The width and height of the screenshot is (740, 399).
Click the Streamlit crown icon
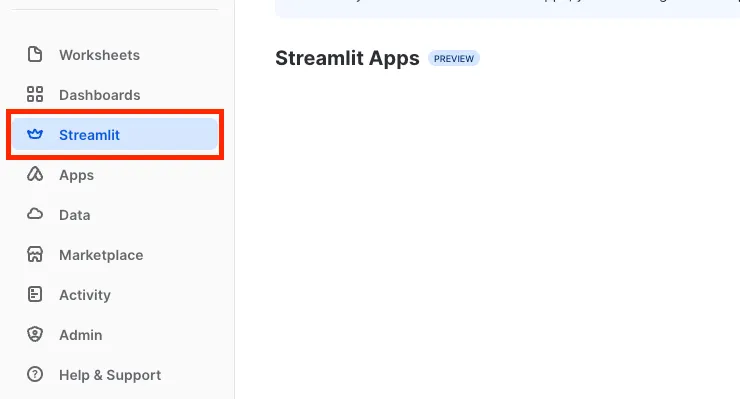tap(35, 135)
